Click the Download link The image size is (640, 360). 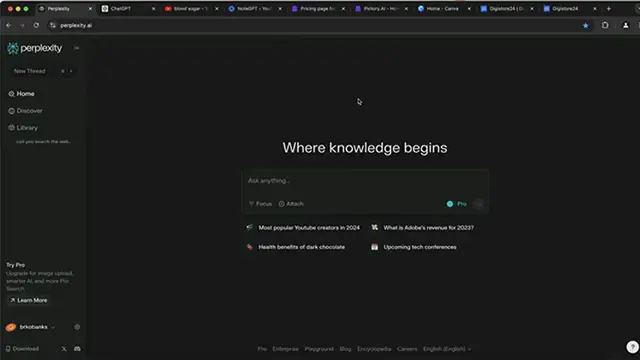(22, 349)
